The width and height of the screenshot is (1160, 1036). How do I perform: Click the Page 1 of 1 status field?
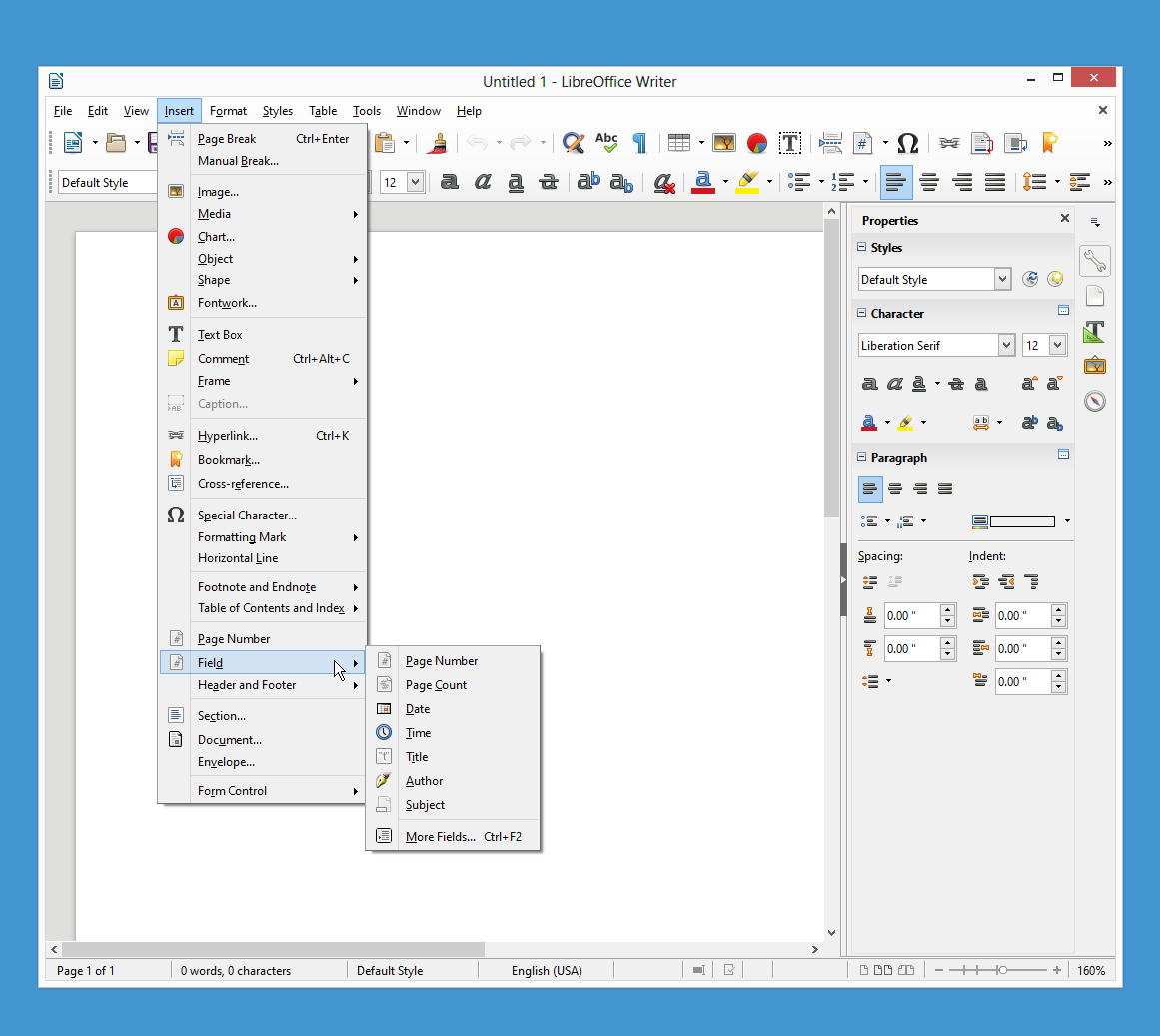(x=86, y=970)
